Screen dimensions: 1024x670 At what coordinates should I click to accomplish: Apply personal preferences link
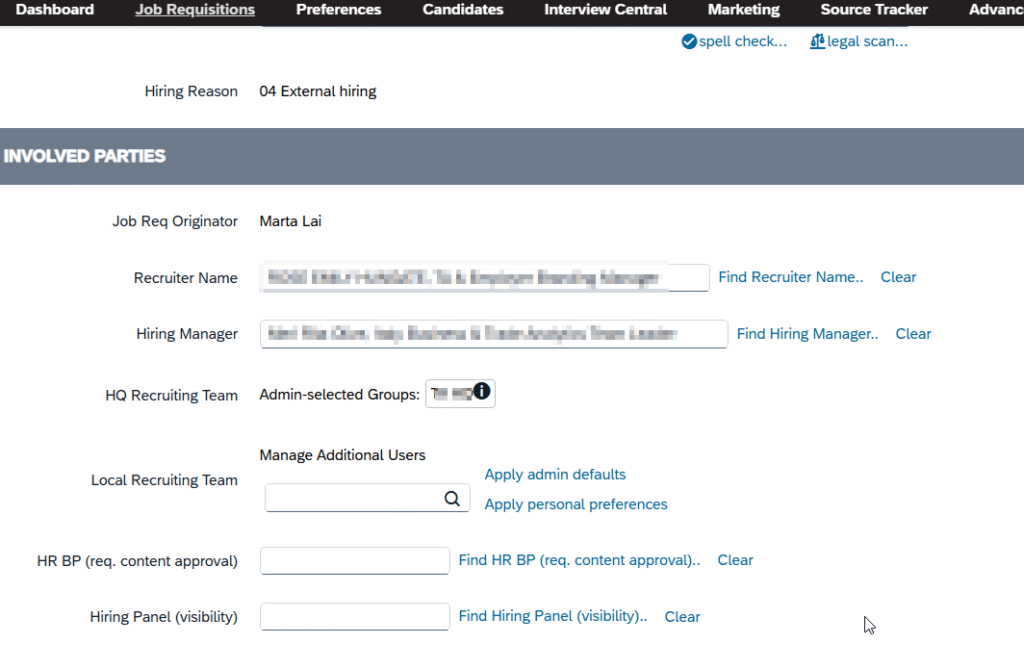(x=576, y=504)
